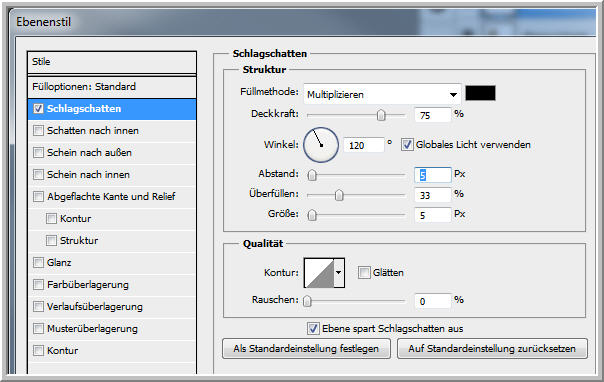Select the Farbüberlagerung row label
Image resolution: width=604 pixels, height=382 pixels.
point(88,285)
